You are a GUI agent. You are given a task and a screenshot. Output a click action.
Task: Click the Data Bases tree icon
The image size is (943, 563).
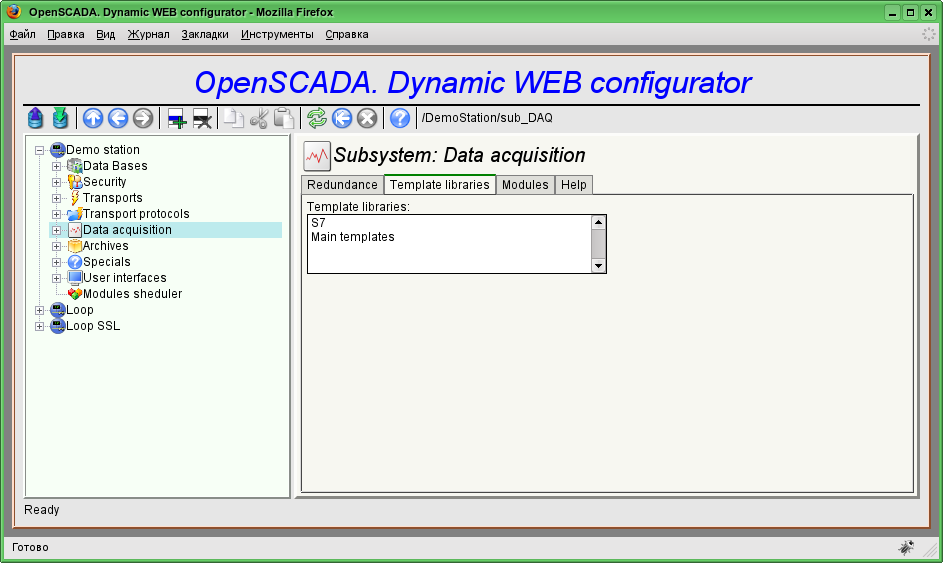(75, 165)
